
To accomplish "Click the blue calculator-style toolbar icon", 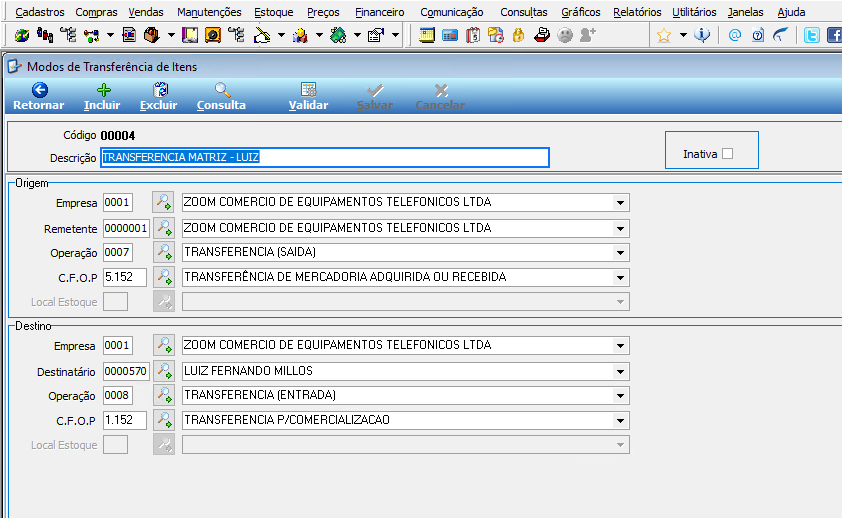I will click(449, 35).
